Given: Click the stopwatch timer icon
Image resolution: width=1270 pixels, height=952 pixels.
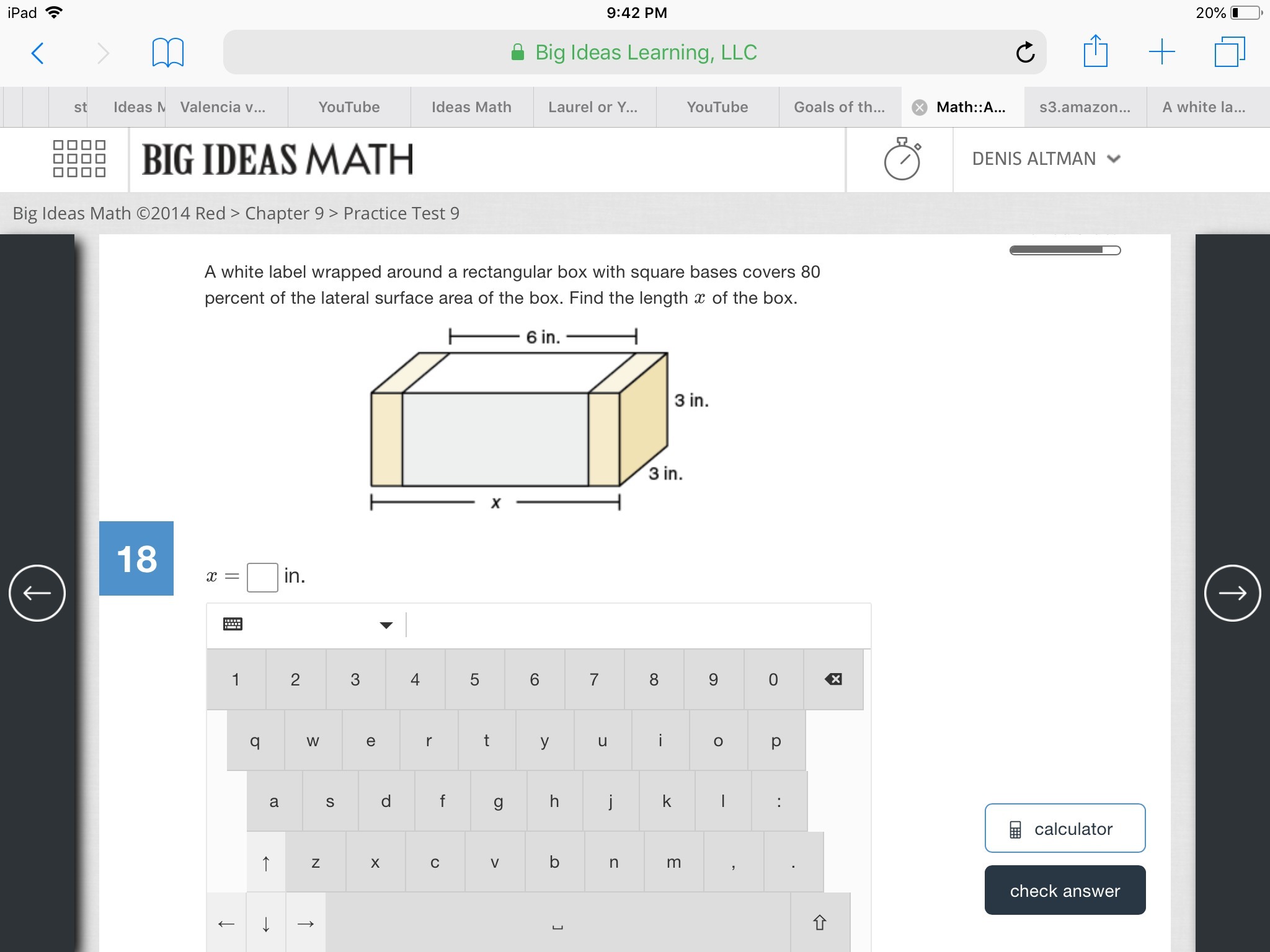Looking at the screenshot, I should tap(902, 159).
